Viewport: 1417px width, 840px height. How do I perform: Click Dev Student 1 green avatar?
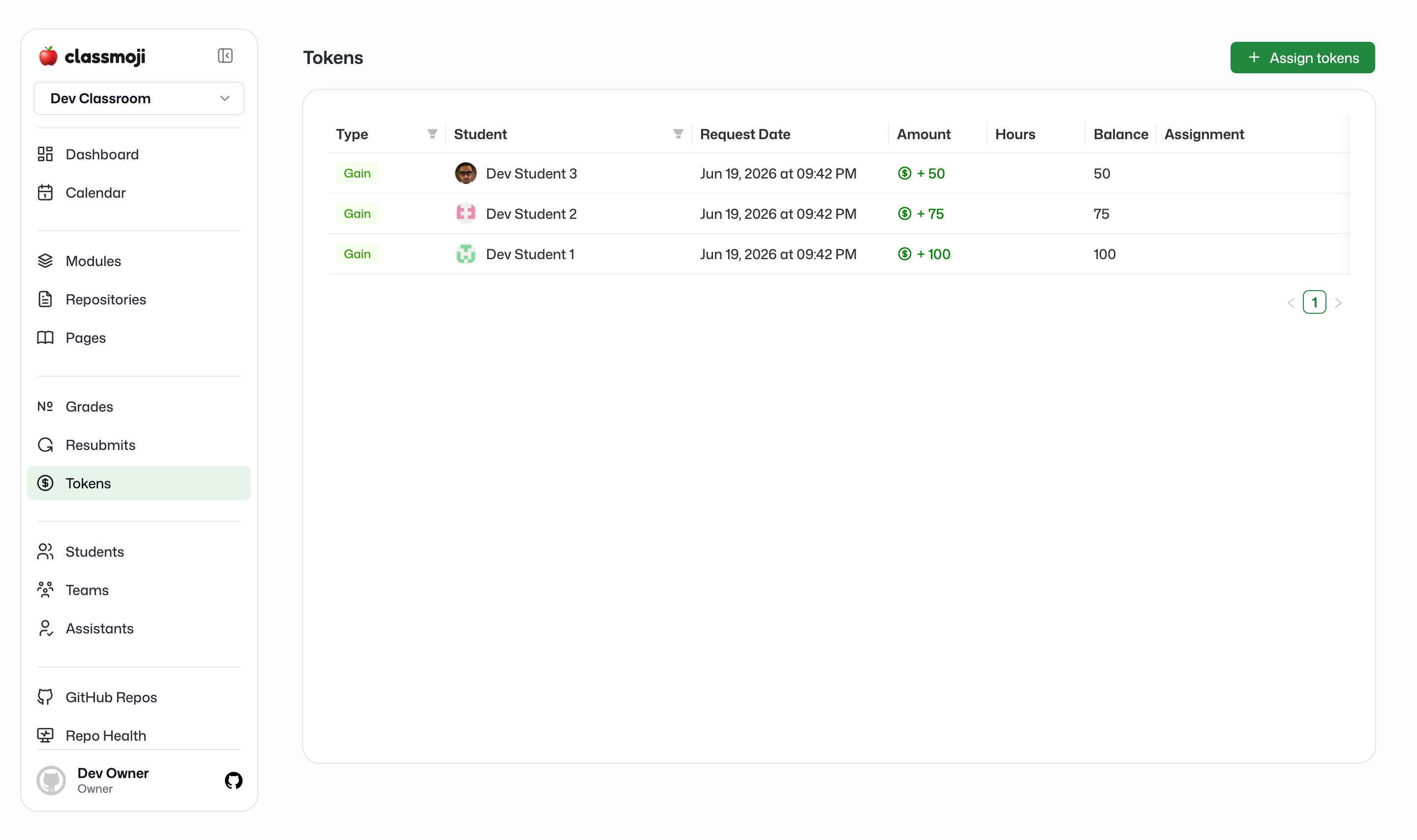tap(466, 254)
